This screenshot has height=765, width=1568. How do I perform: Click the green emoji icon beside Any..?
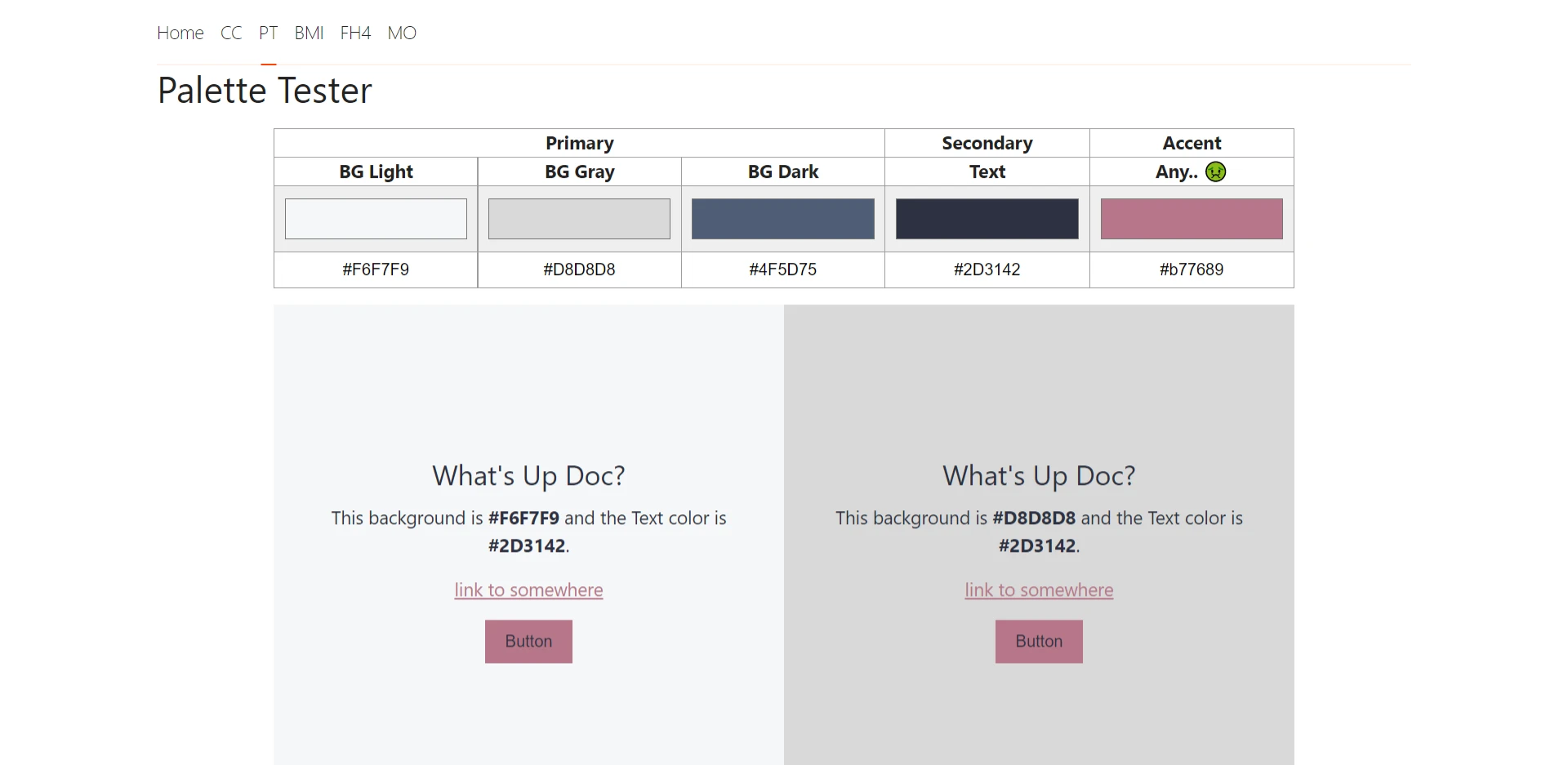[x=1215, y=171]
